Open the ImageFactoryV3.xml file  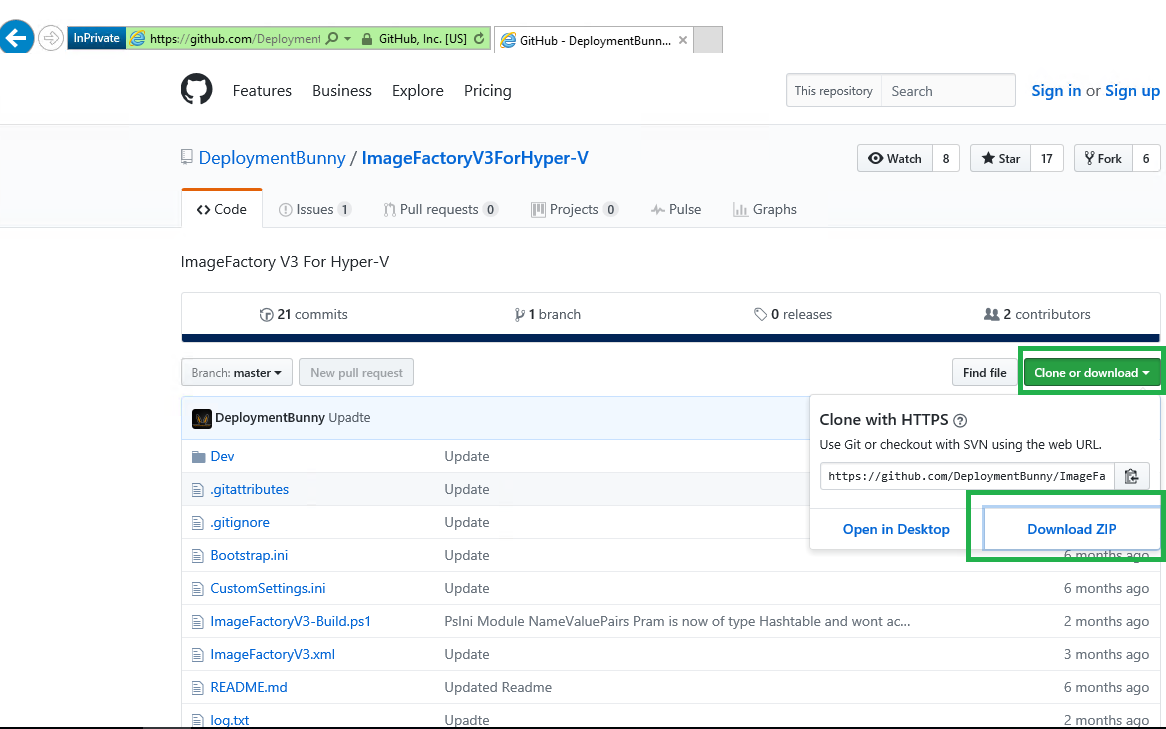pyautogui.click(x=273, y=655)
